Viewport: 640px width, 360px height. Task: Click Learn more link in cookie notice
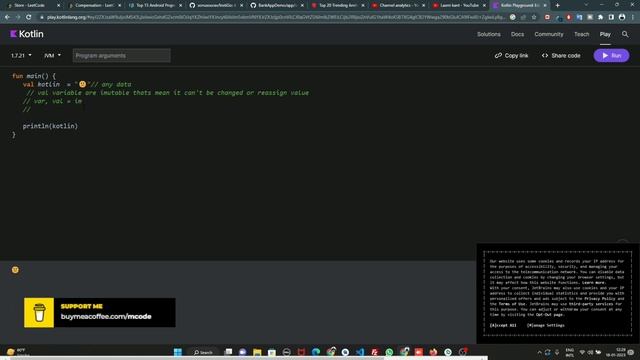point(594,282)
